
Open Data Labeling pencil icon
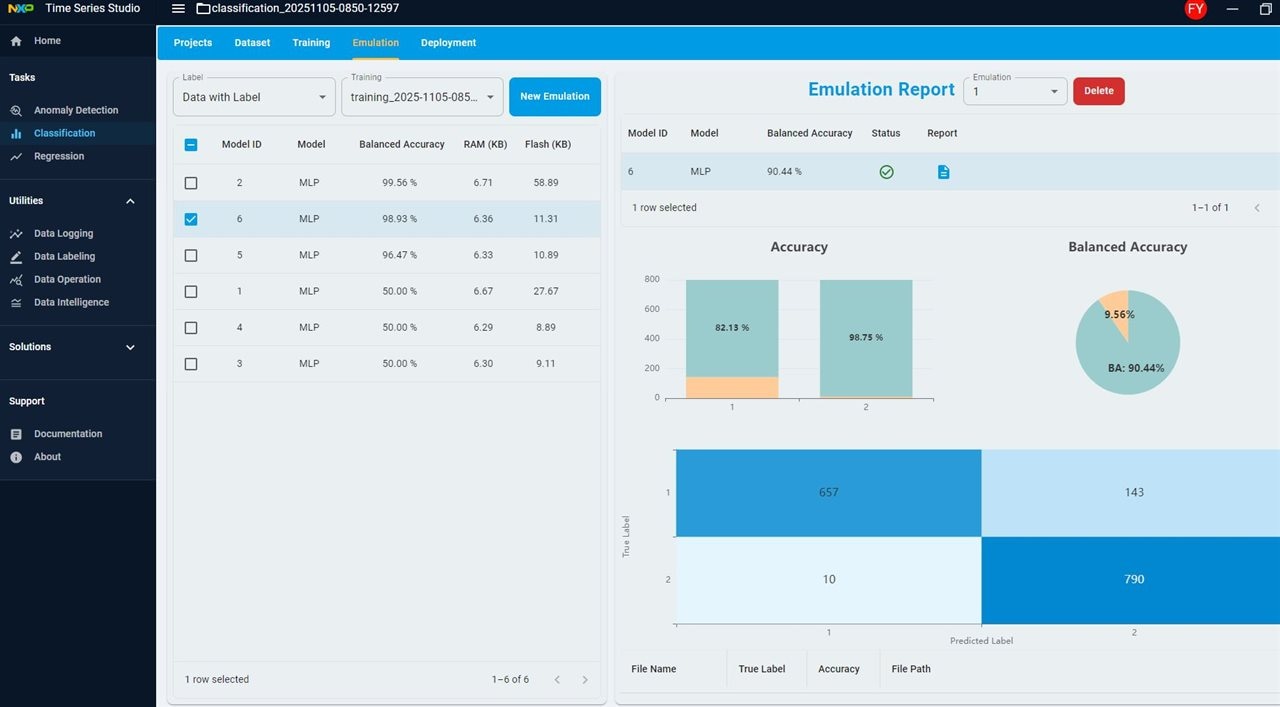tap(16, 257)
